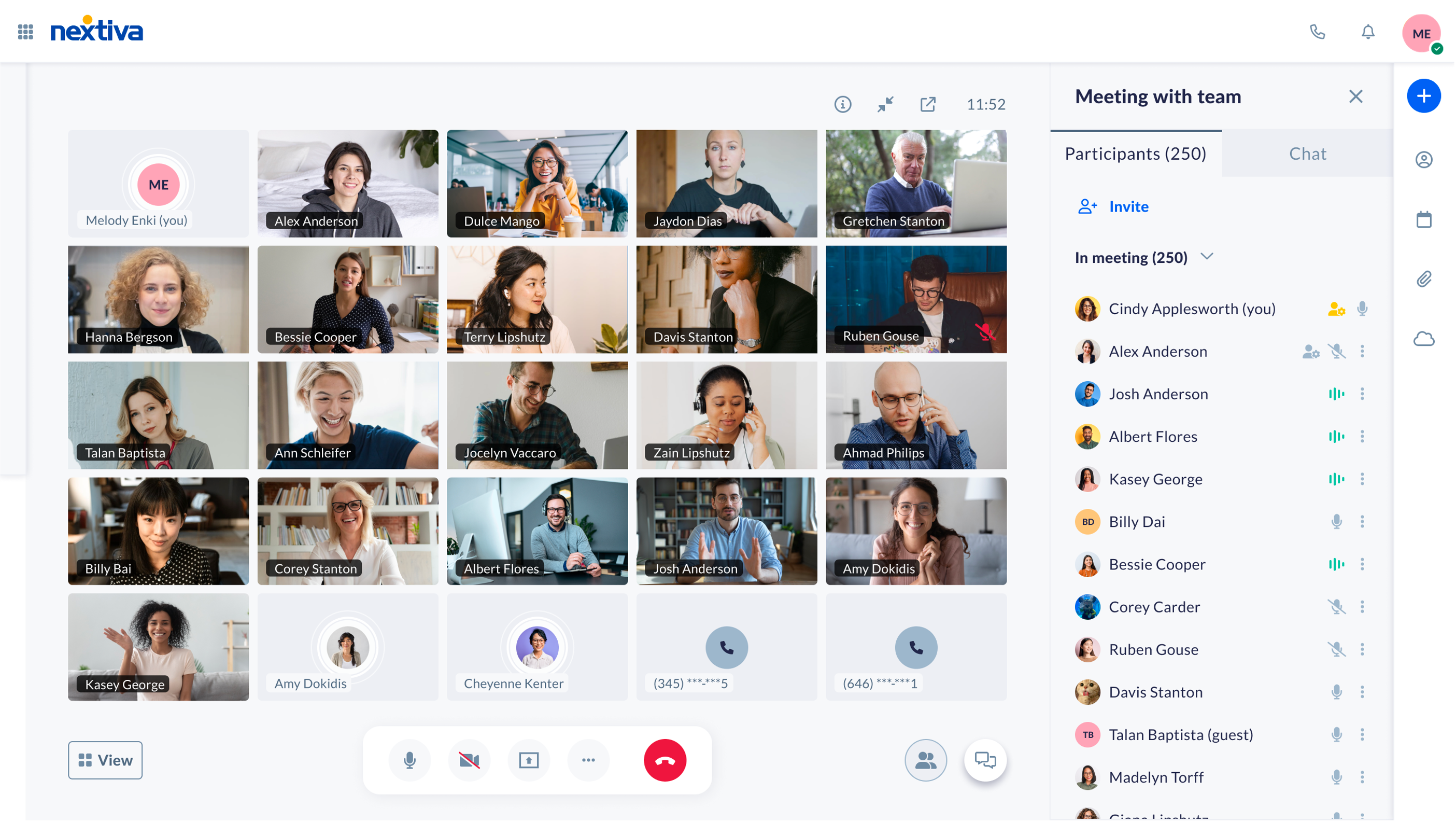
Task: Select the Participants tab
Action: point(1135,153)
